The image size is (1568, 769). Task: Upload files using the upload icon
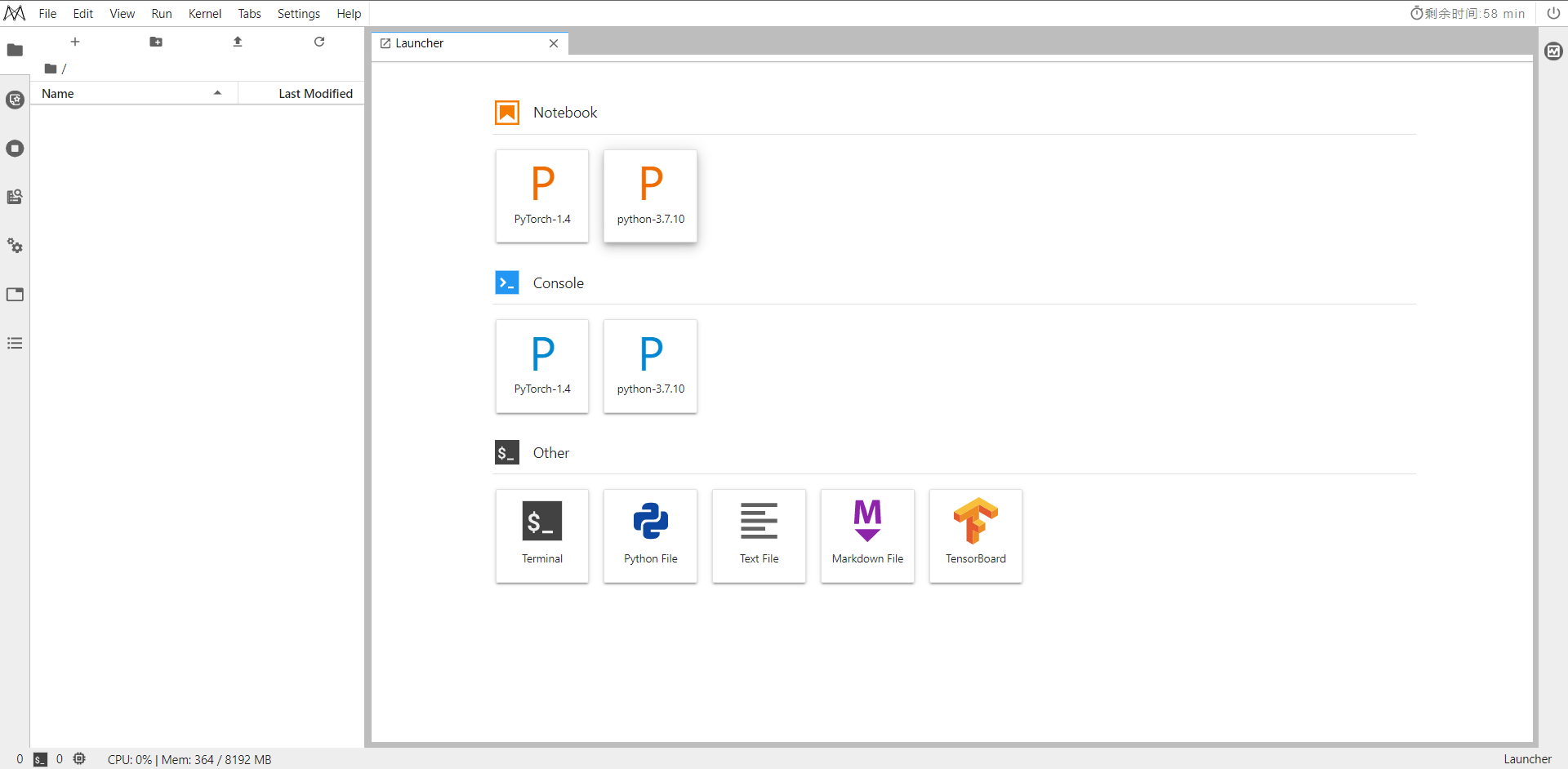[x=238, y=42]
